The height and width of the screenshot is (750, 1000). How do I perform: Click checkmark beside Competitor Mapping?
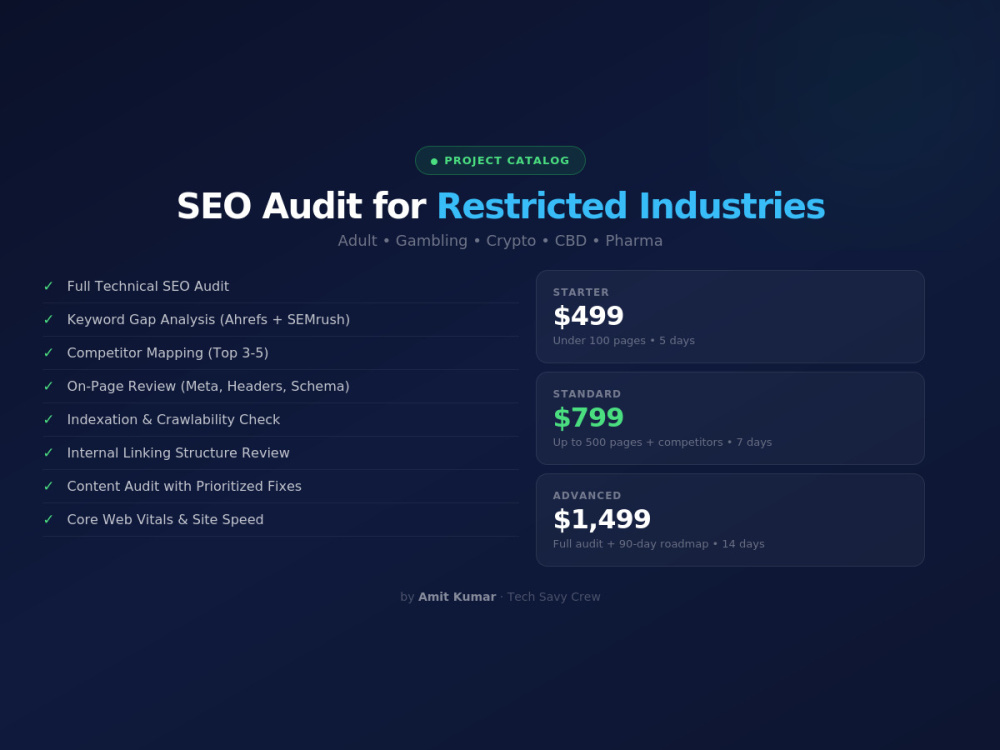pyautogui.click(x=48, y=353)
